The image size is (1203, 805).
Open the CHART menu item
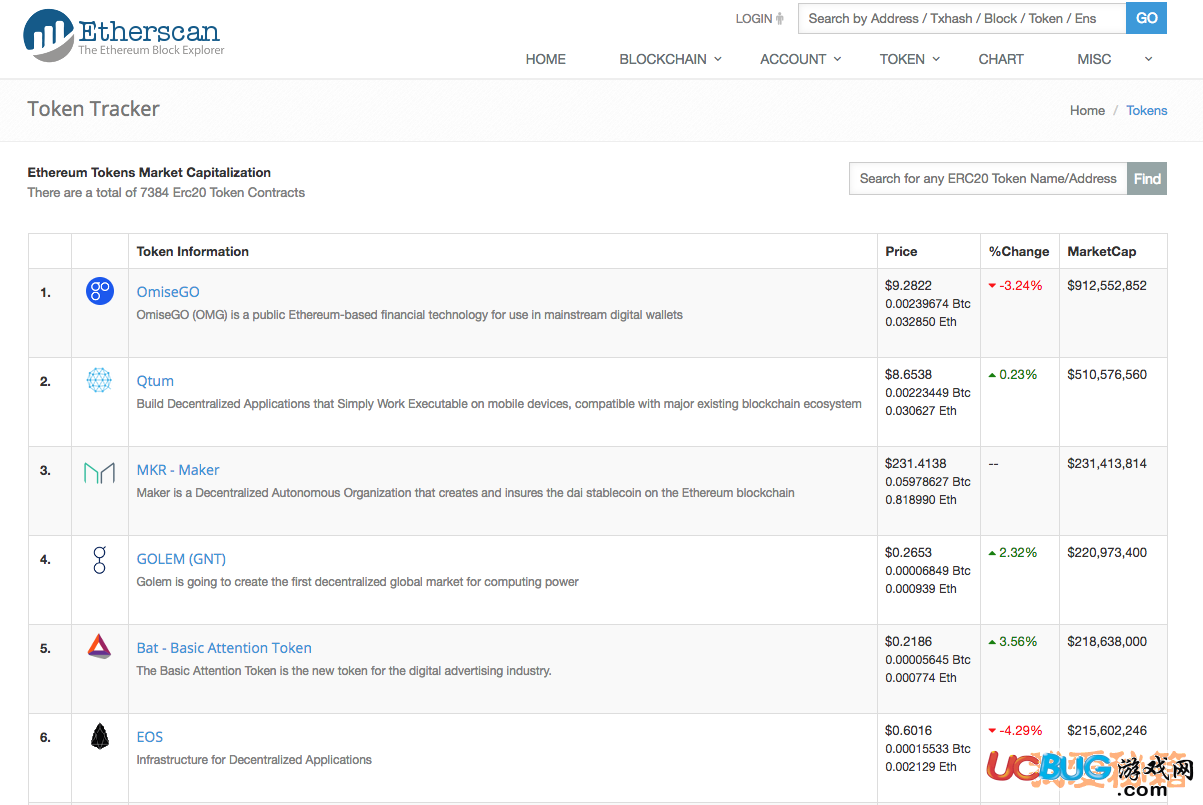(1001, 59)
